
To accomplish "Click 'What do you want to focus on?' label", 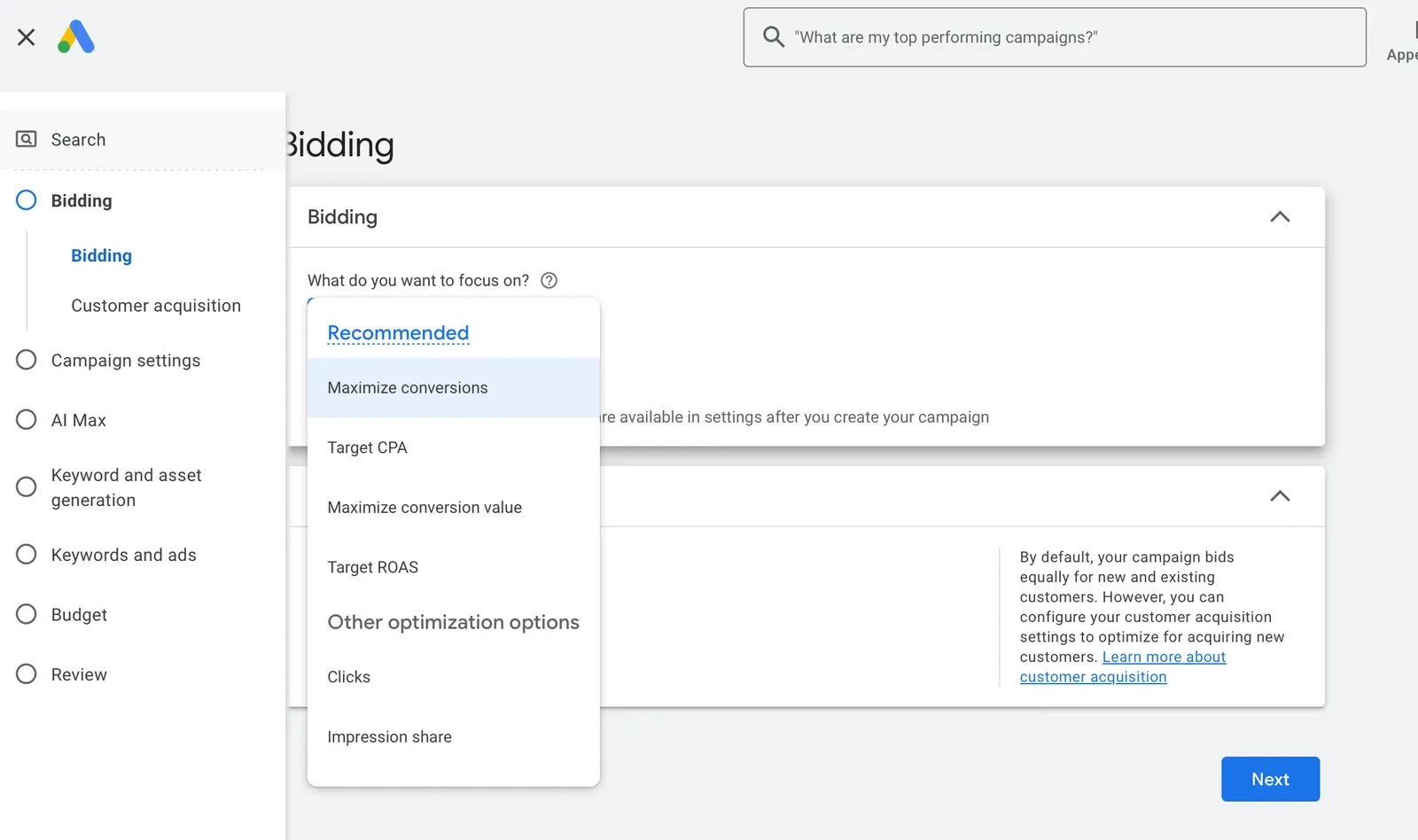I will (x=418, y=281).
